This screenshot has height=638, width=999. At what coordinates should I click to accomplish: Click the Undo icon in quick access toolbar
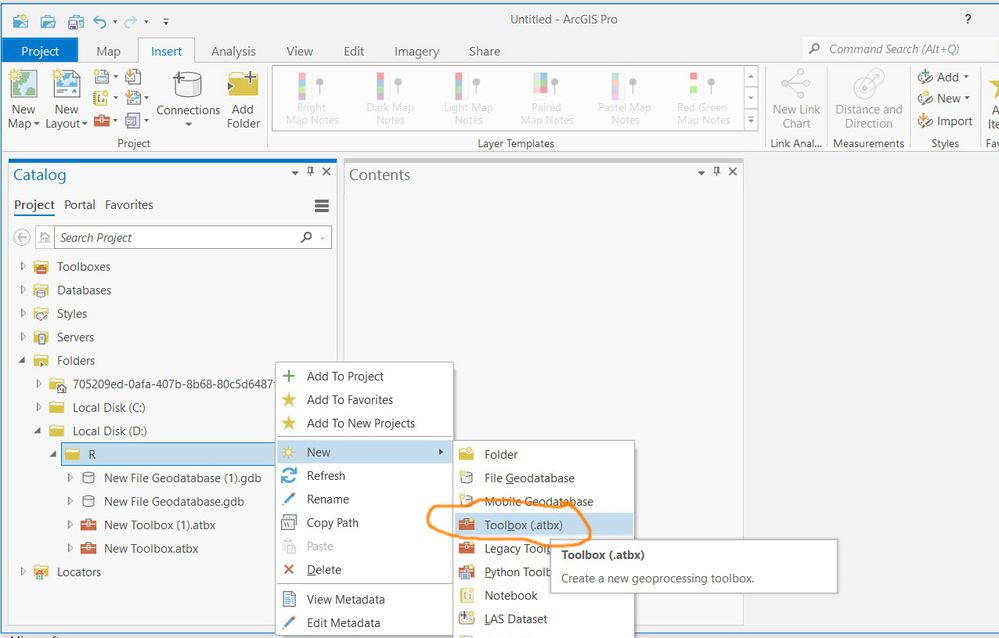coord(100,22)
